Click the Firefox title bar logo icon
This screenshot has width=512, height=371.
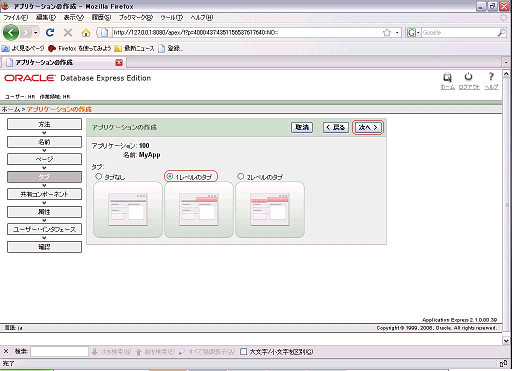click(x=5, y=6)
